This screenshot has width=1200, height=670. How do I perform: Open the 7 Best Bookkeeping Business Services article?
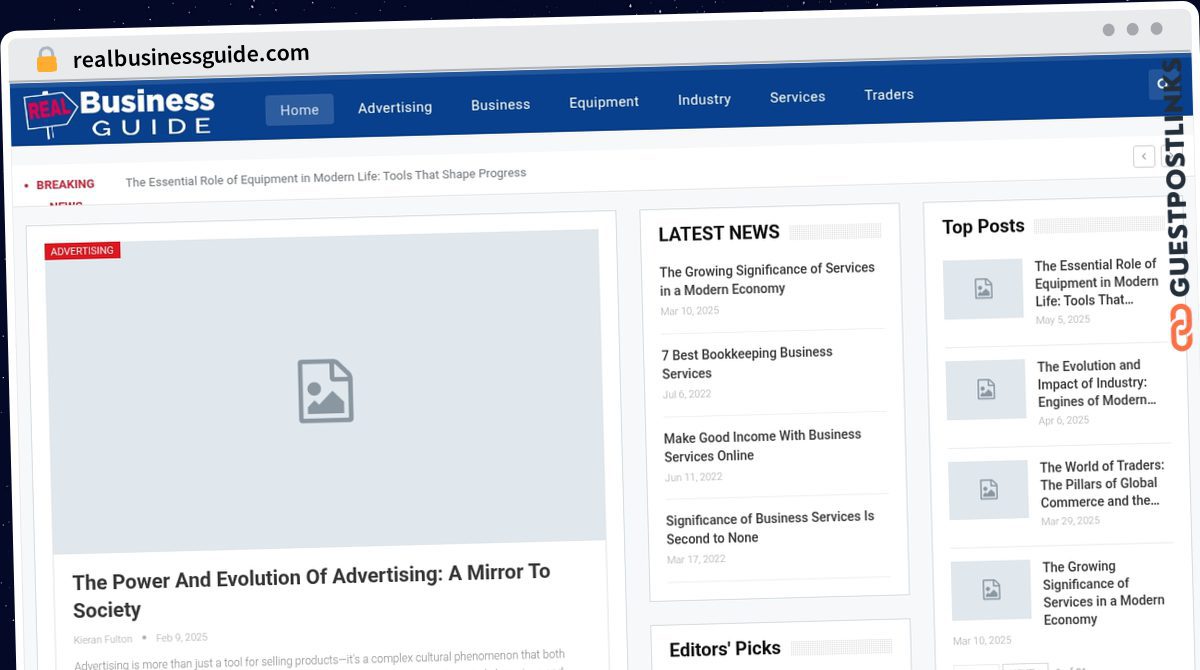point(747,363)
